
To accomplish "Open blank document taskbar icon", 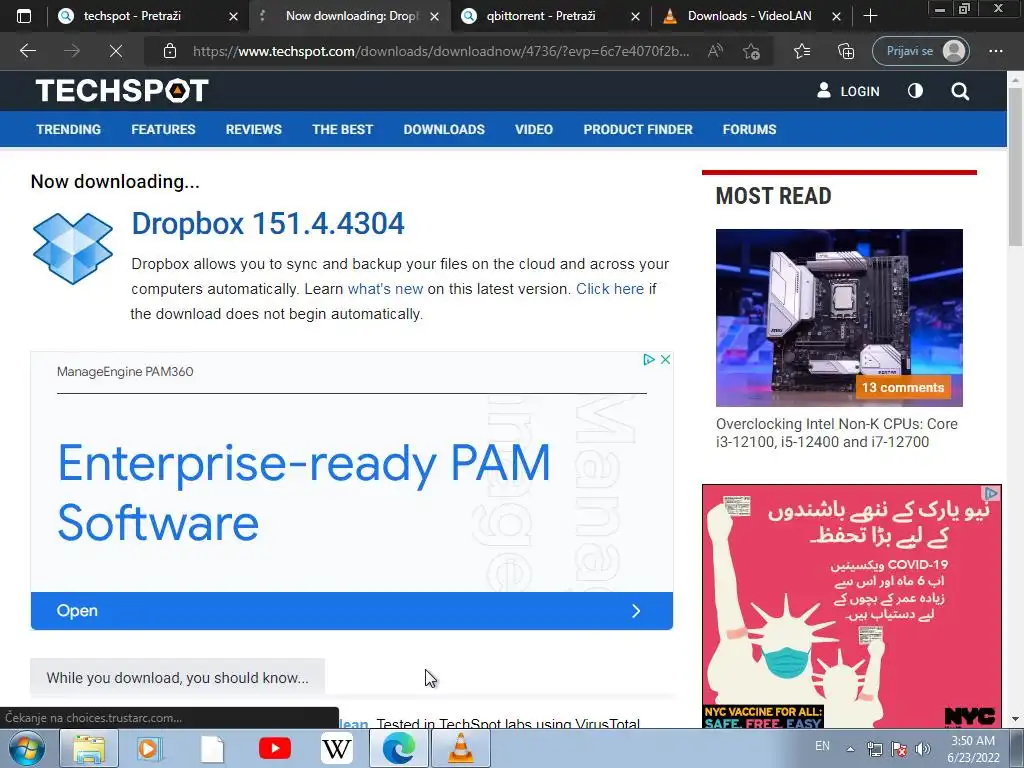I will 212,748.
